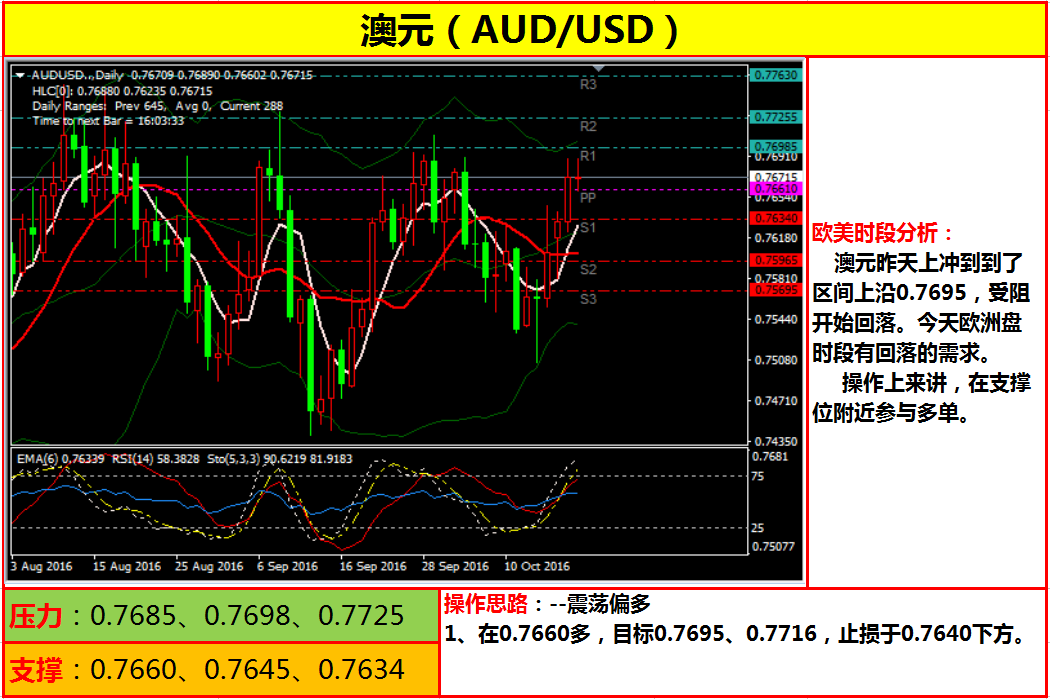Select the R3 pivot label
This screenshot has height=699, width=1050.
[588, 84]
